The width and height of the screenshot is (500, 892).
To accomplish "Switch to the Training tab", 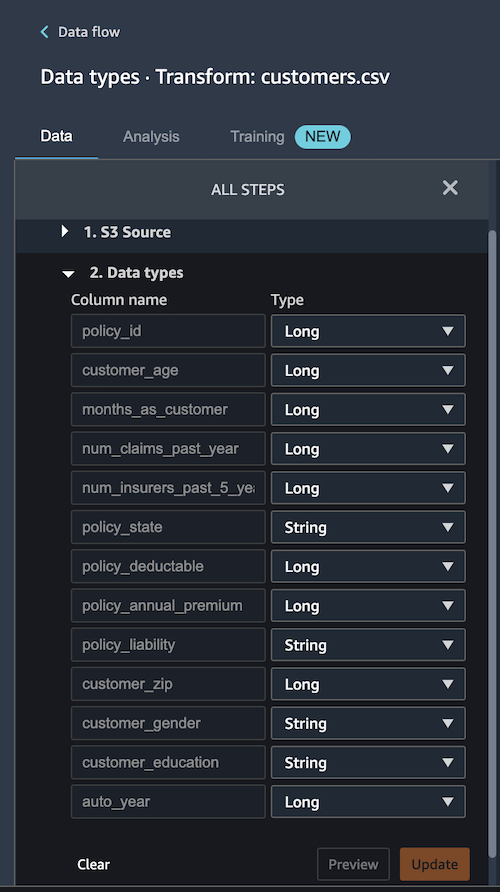I will 257,137.
